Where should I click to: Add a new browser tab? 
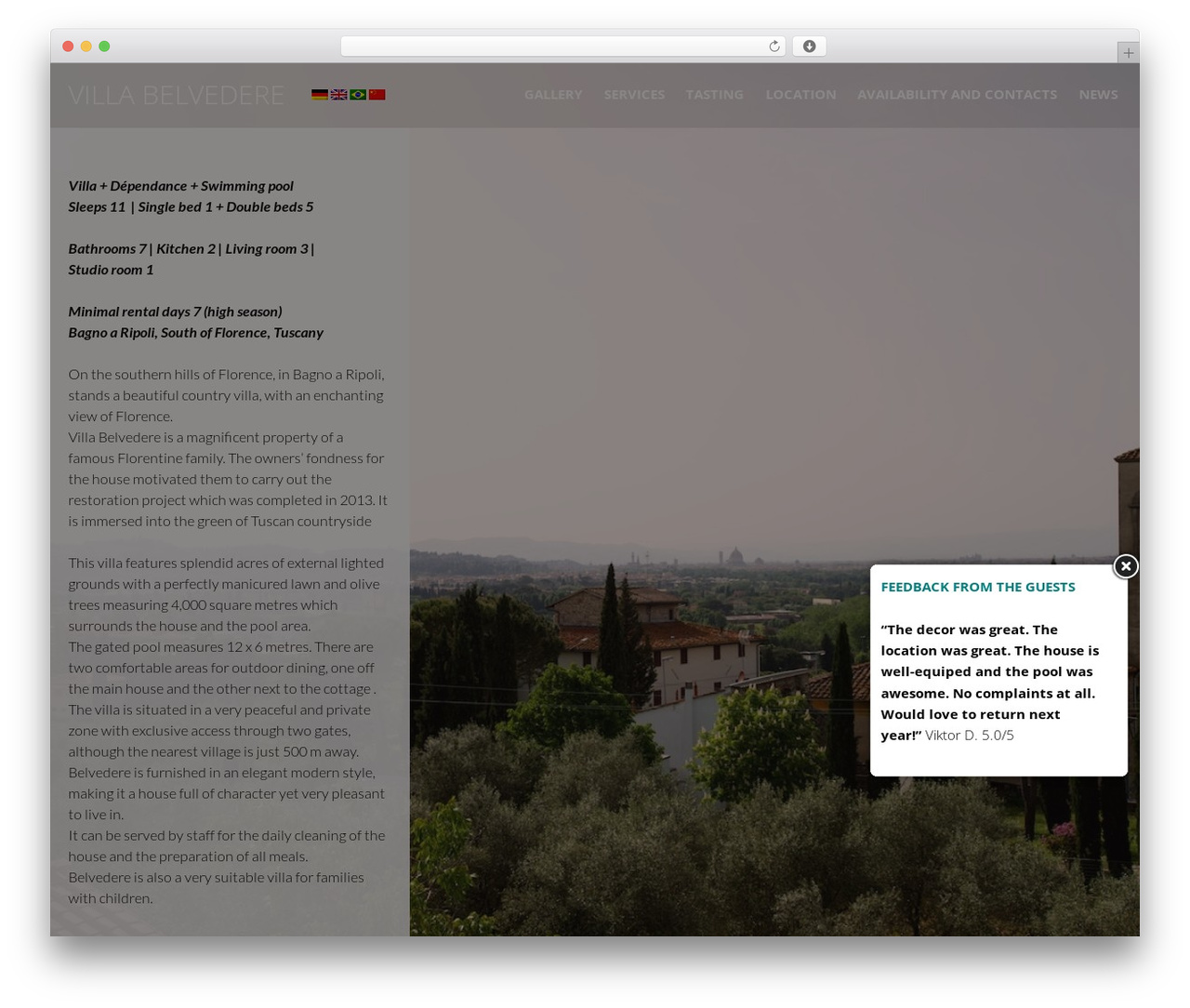1128,53
